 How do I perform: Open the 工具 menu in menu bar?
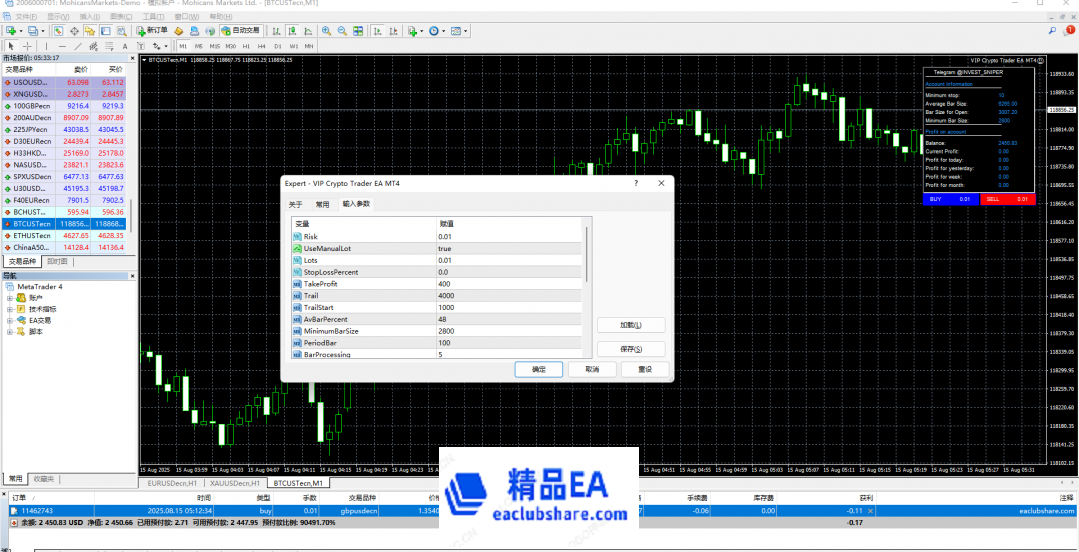pyautogui.click(x=152, y=17)
